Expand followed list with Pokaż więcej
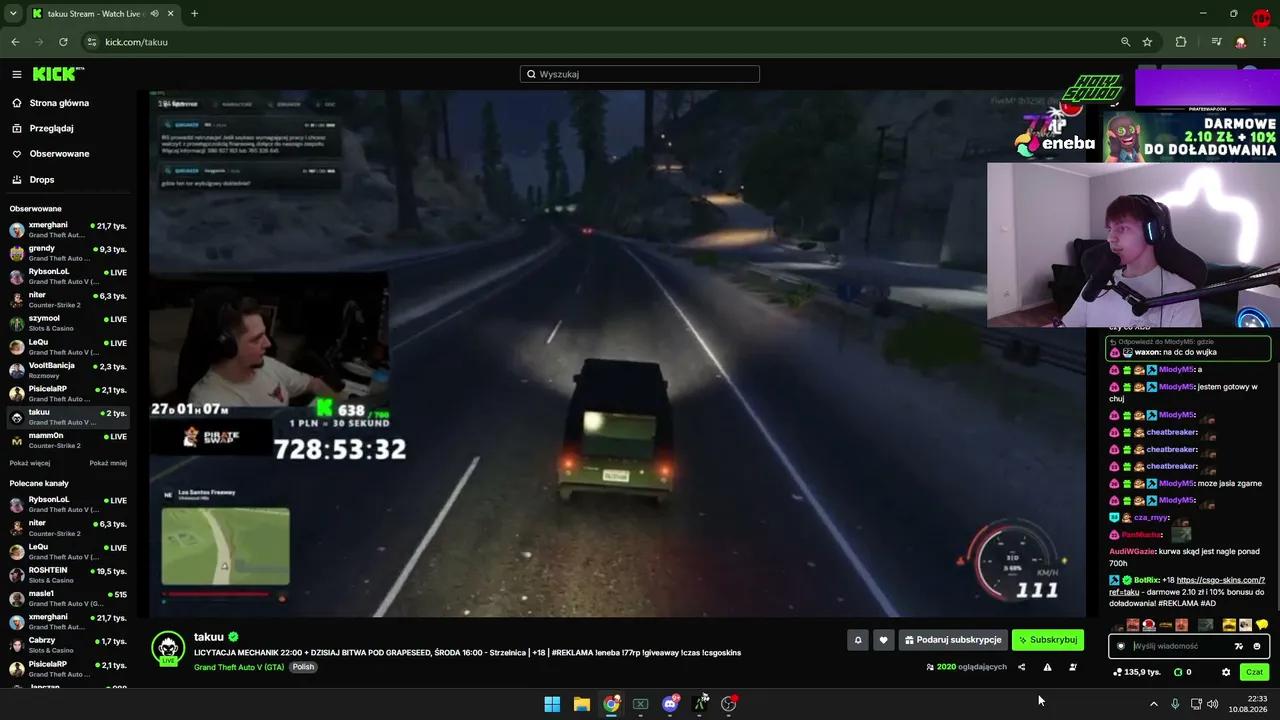The width and height of the screenshot is (1280, 720). (29, 463)
